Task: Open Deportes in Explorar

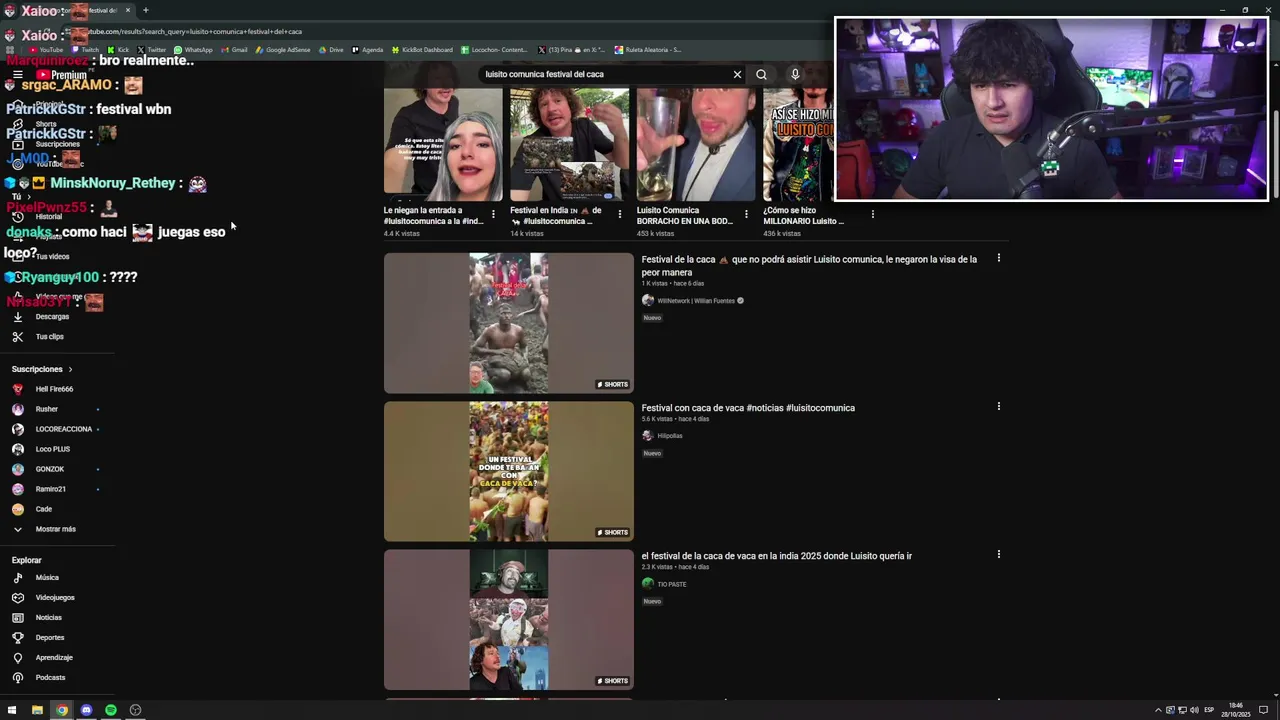Action: pyautogui.click(x=50, y=638)
